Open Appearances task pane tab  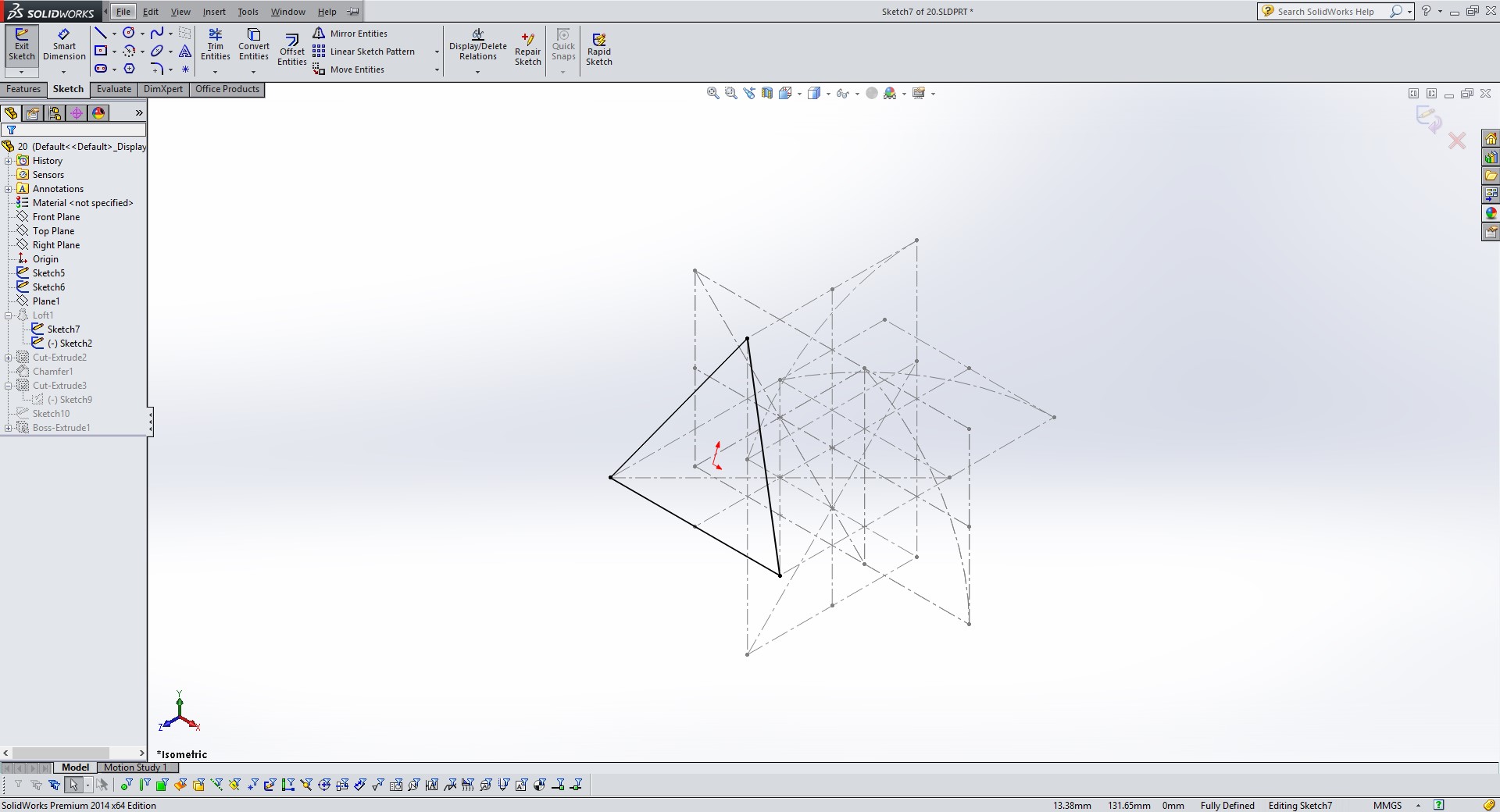[x=1491, y=213]
